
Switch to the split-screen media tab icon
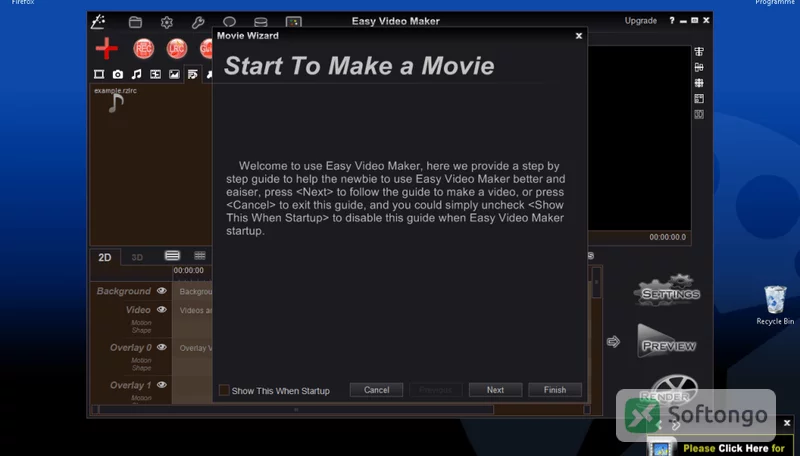[x=155, y=74]
